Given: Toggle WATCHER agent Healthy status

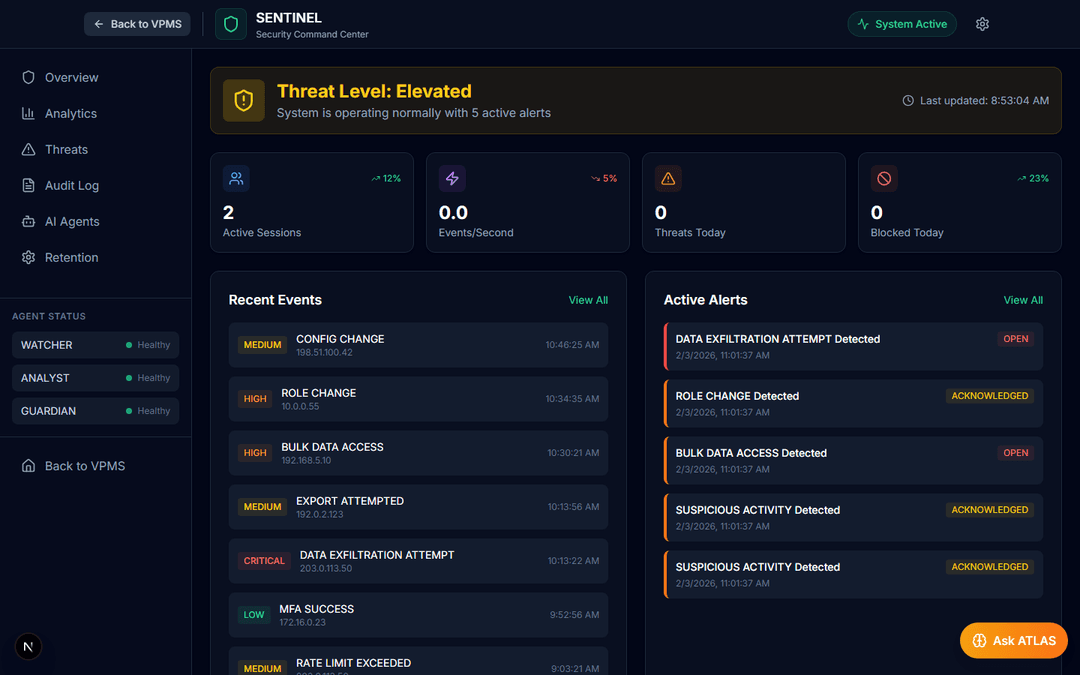Looking at the screenshot, I should point(148,344).
